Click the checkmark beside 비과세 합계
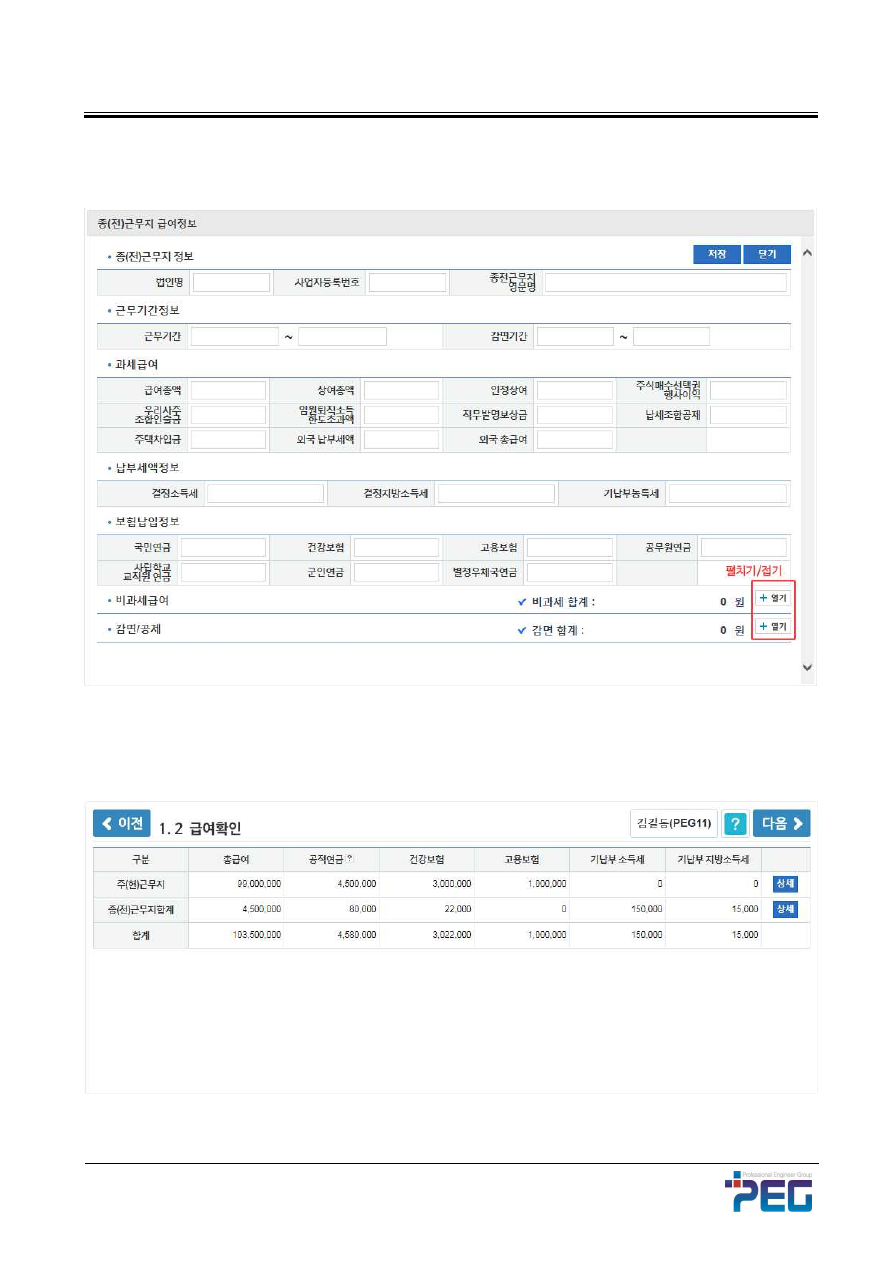893x1262 pixels. pos(521,602)
